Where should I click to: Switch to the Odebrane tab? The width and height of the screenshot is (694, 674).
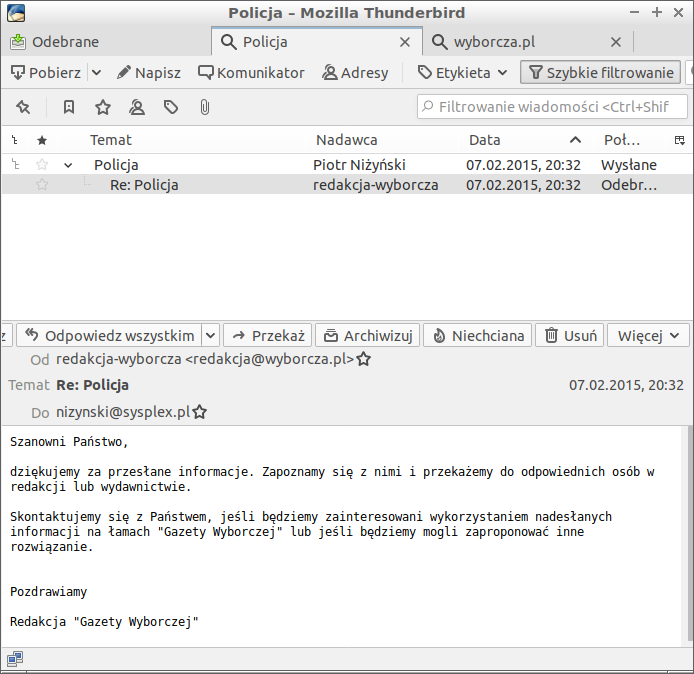[106, 42]
